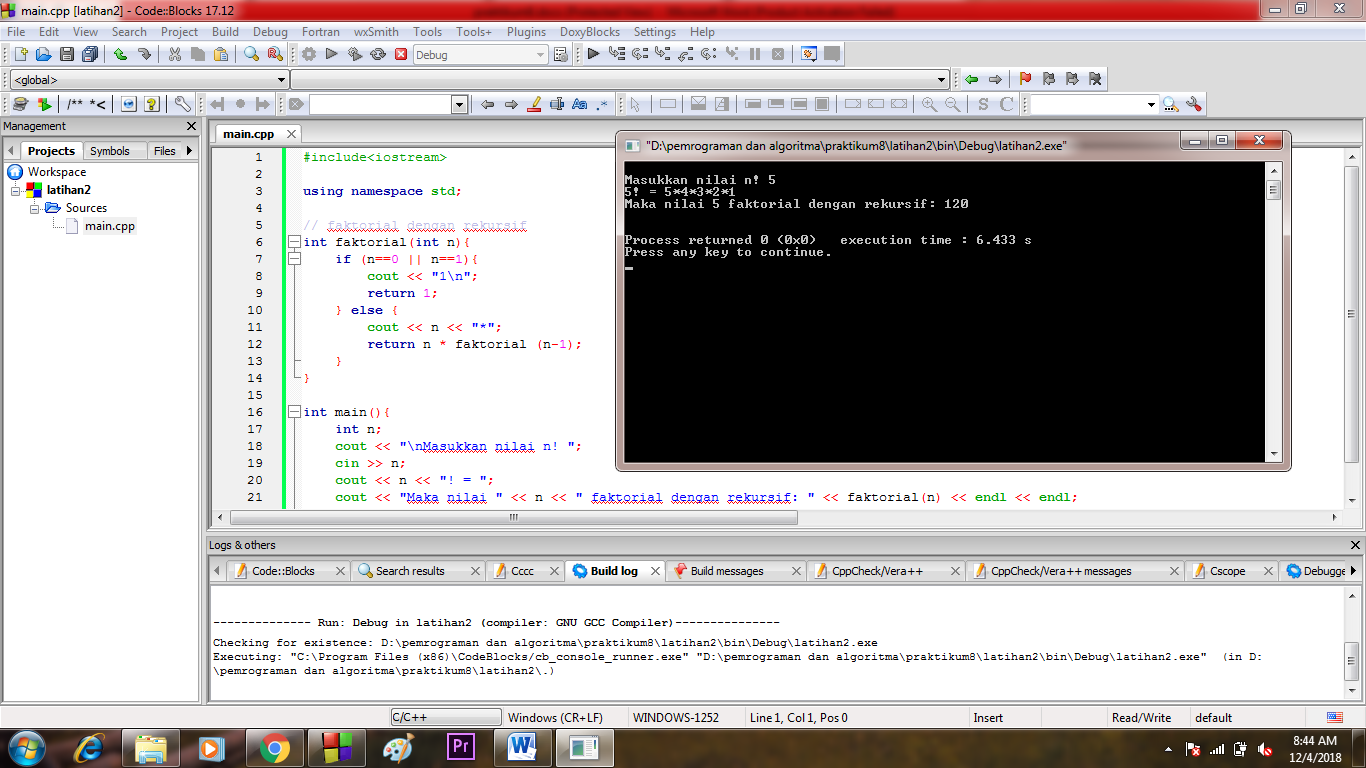Click the Cut scissors icon
The width and height of the screenshot is (1366, 768).
point(175,54)
